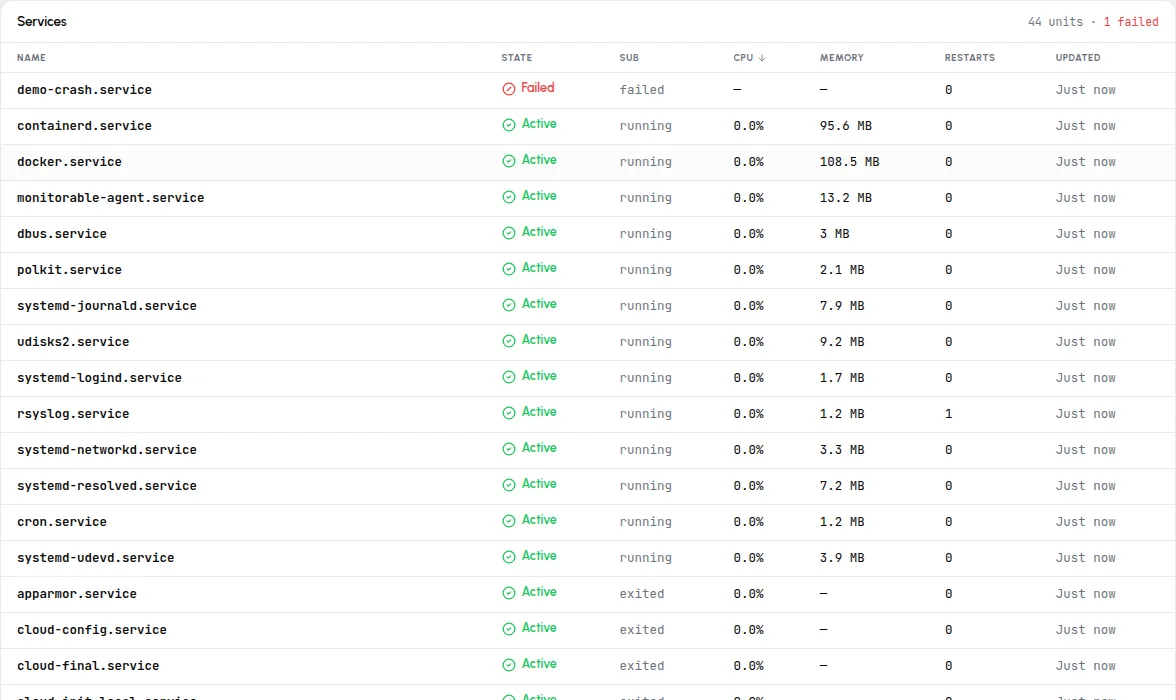Screen dimensions: 1176x700
Task: Click the Active check icon for docker.service
Action: coord(508,161)
